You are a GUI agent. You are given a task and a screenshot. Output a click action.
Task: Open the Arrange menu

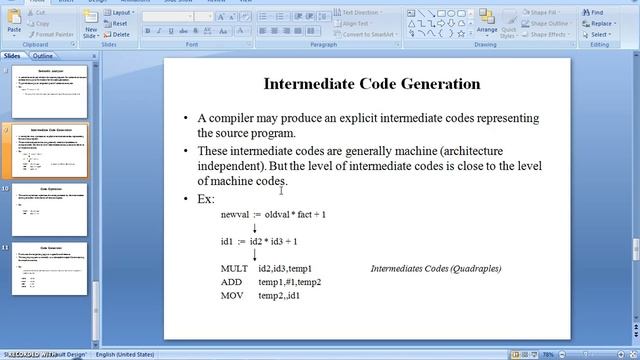pos(487,24)
